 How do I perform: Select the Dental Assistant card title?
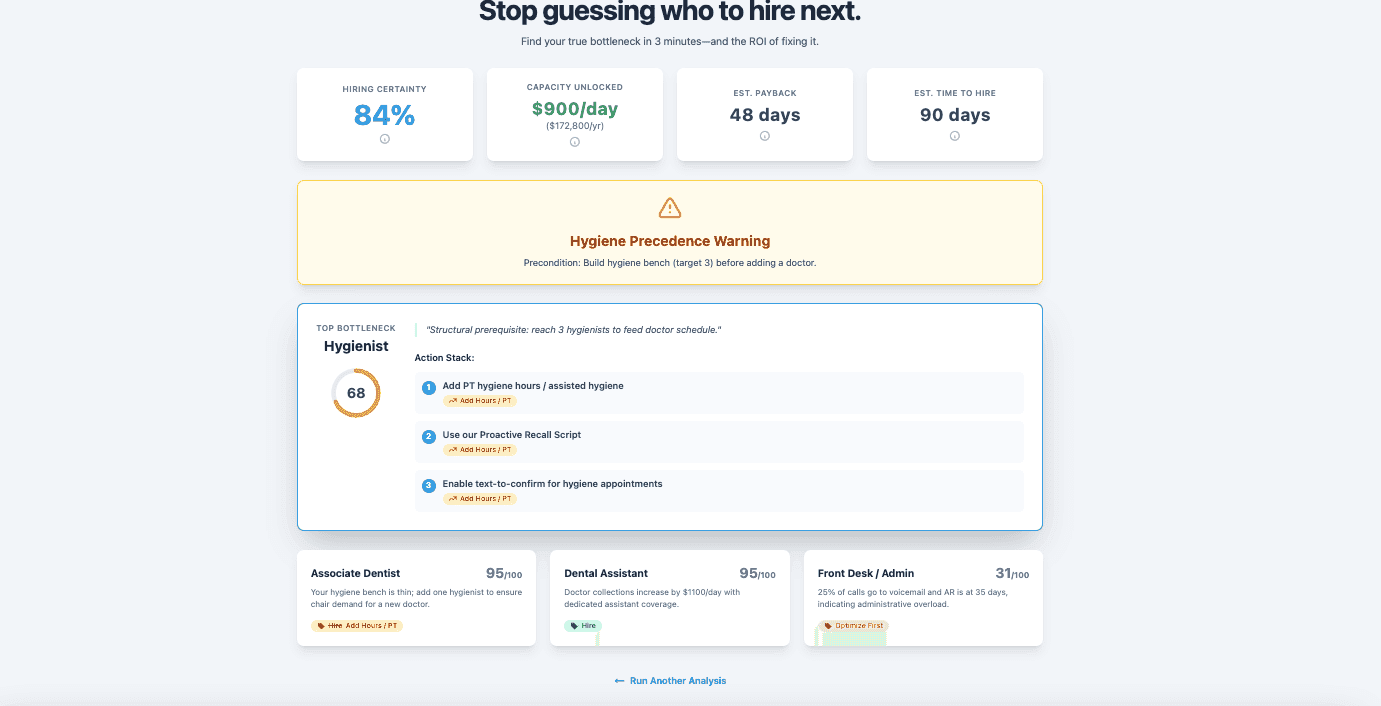point(606,574)
